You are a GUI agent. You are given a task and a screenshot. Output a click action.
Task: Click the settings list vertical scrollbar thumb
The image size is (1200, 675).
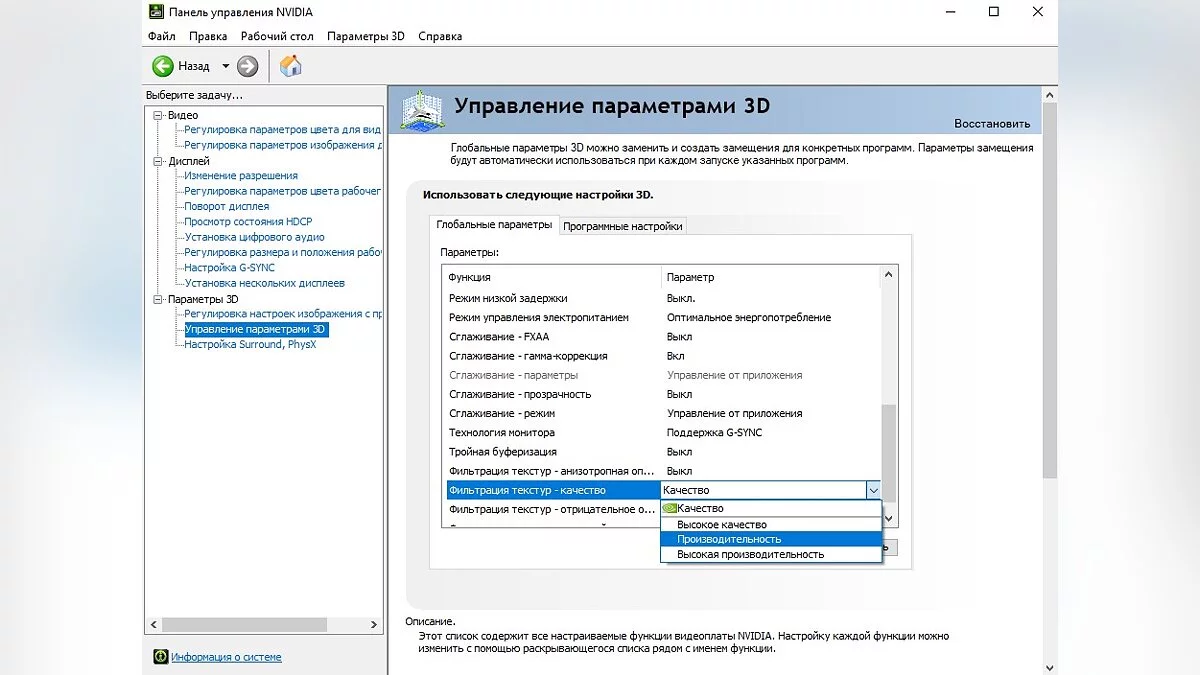click(889, 453)
